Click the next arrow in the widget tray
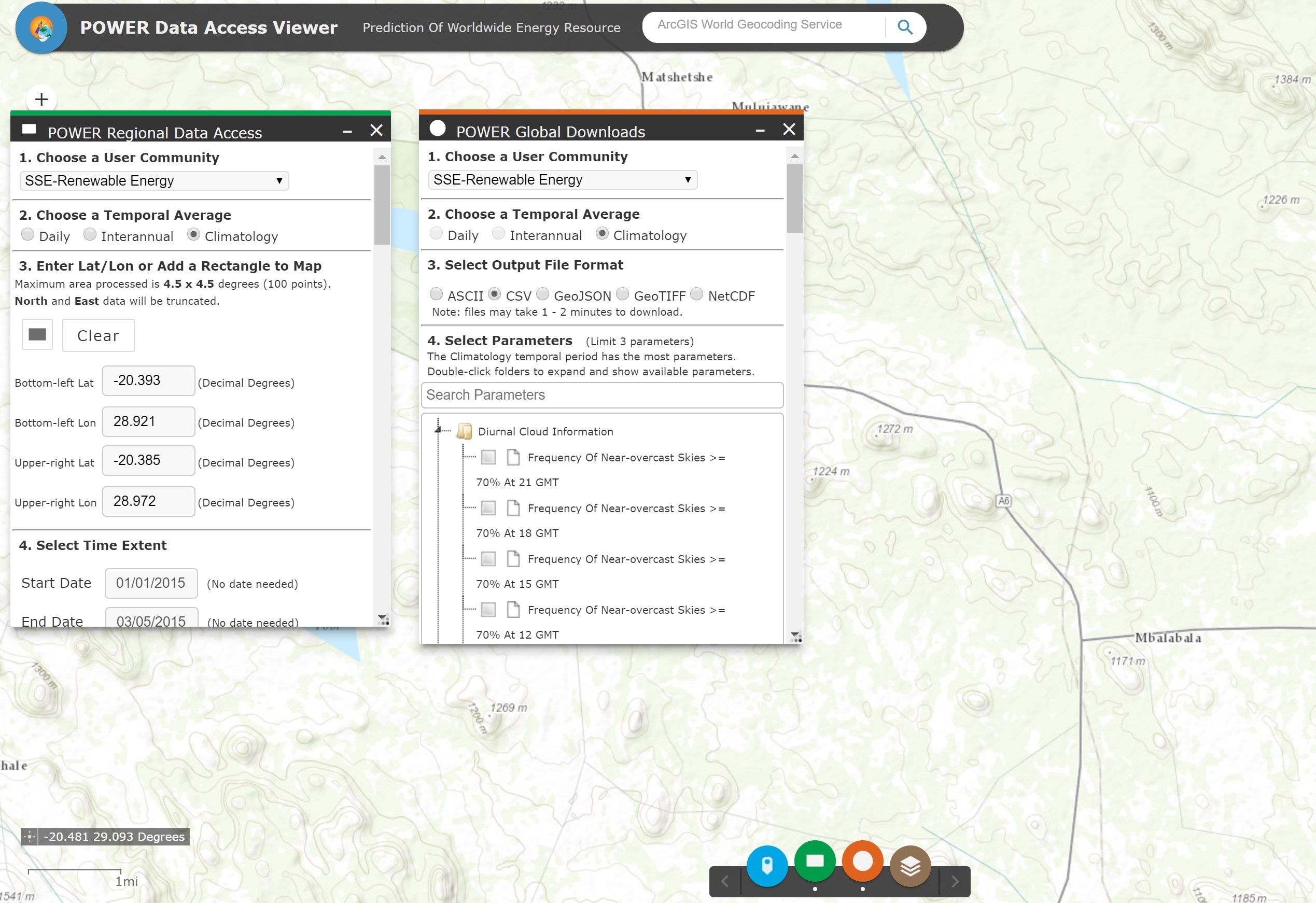 955,881
